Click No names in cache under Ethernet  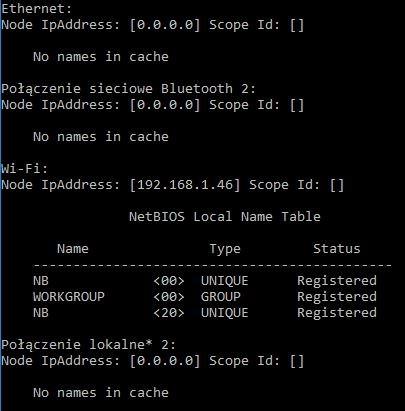(101, 57)
